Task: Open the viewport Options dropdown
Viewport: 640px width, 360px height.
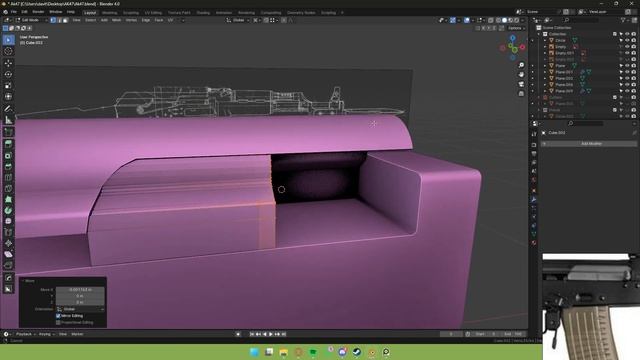Action: [517, 28]
